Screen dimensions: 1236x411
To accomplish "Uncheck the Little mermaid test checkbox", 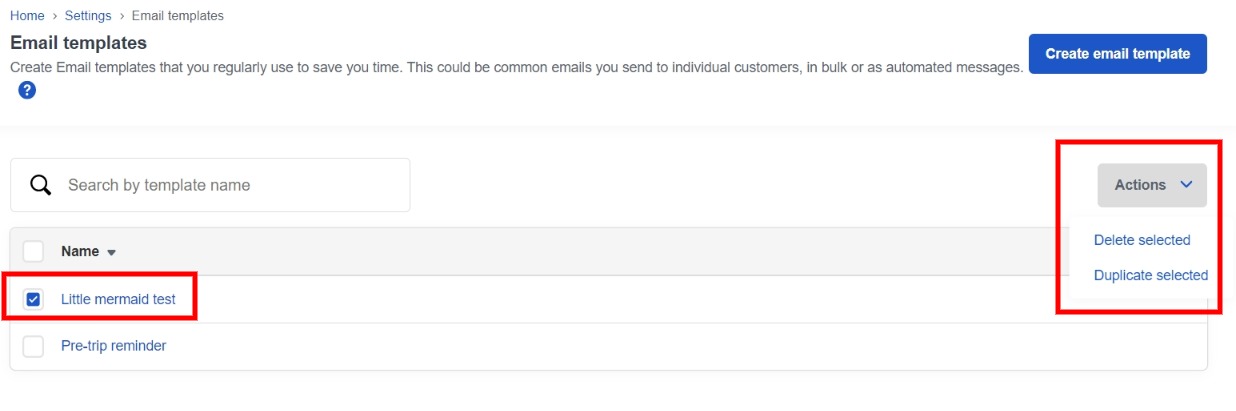I will [33, 299].
